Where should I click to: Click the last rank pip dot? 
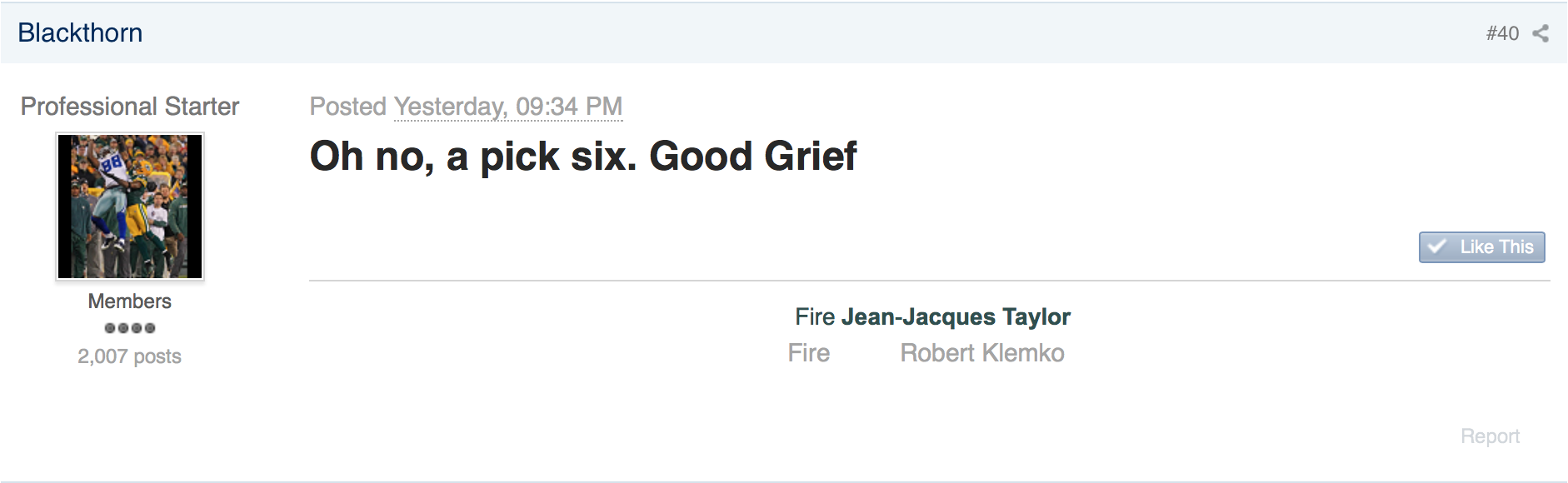150,328
